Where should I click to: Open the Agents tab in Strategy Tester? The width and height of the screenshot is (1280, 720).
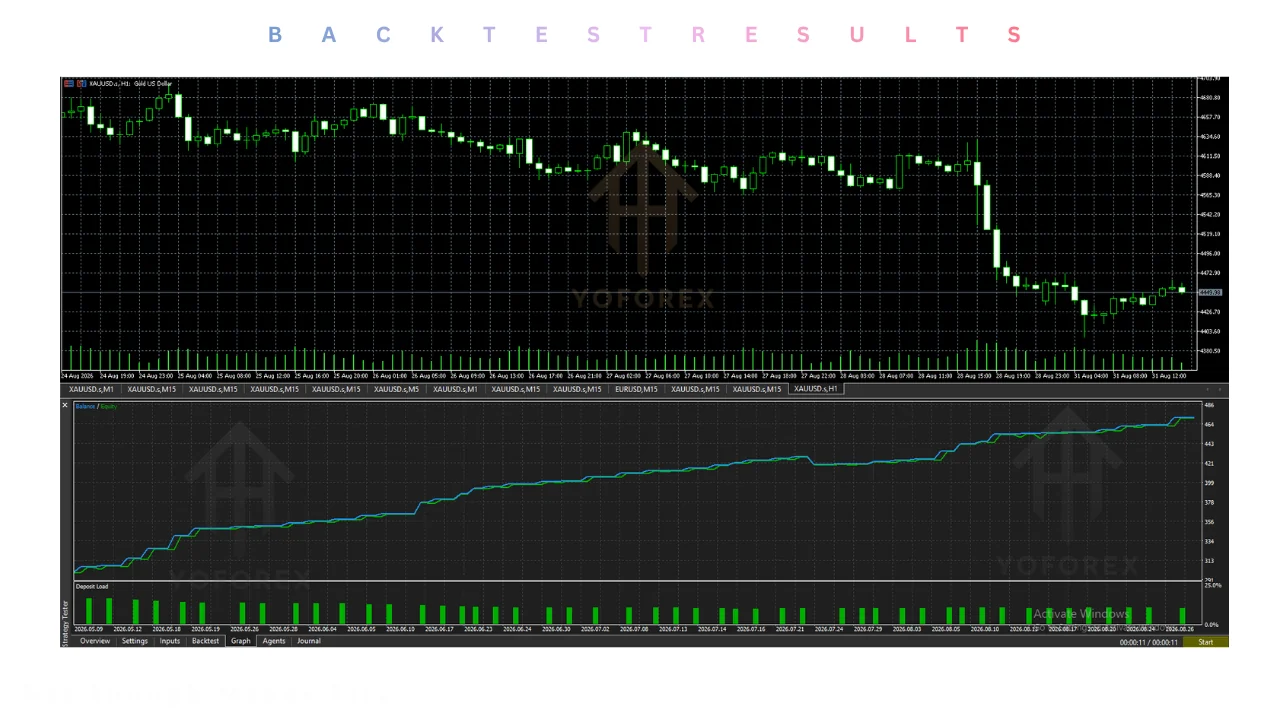[274, 641]
